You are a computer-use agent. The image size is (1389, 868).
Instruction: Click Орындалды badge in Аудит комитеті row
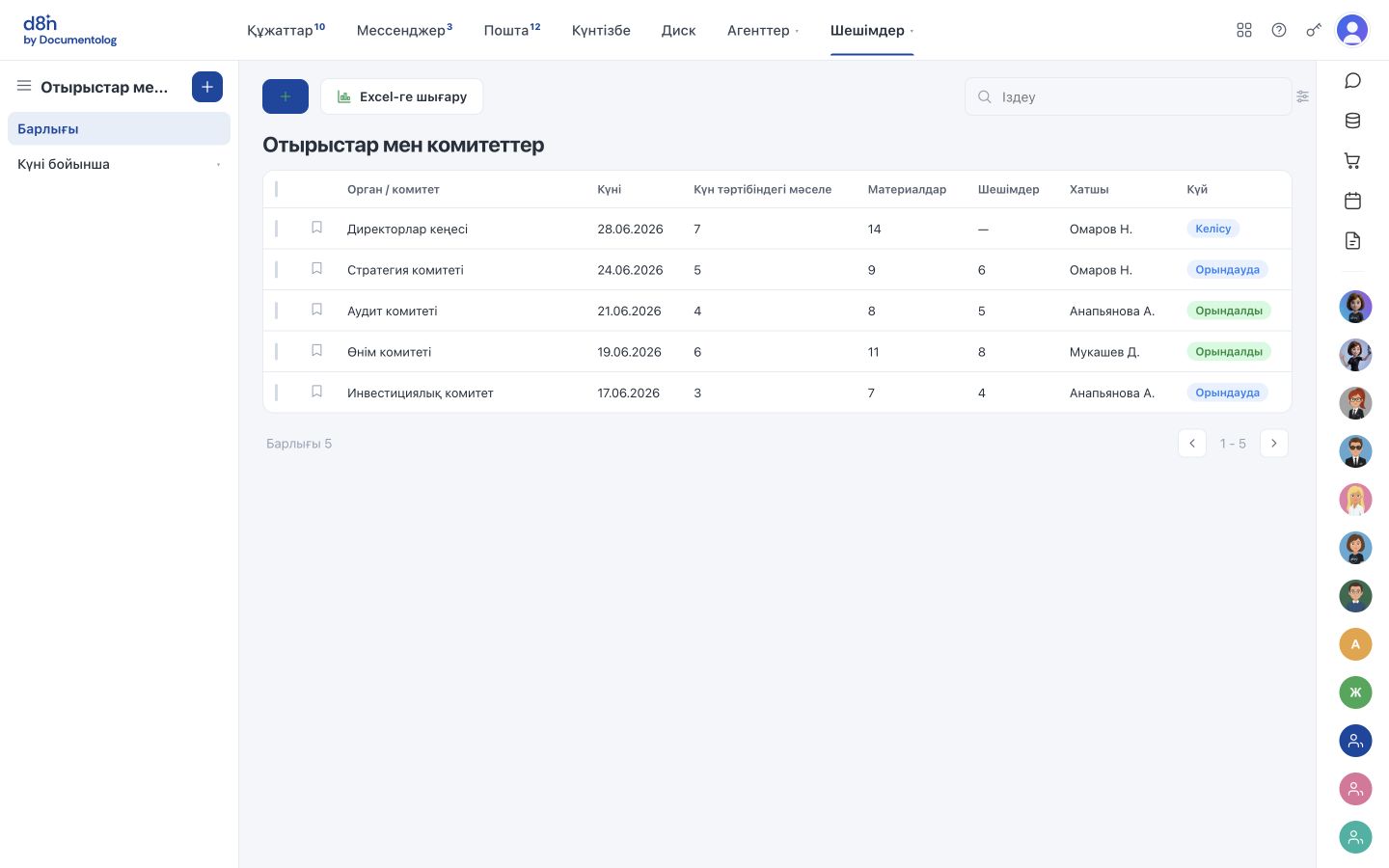click(x=1229, y=311)
